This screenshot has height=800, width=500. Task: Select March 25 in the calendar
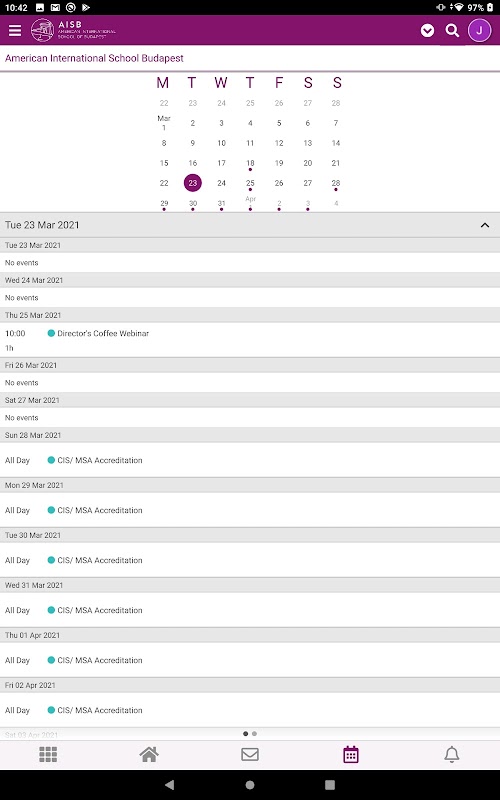(250, 183)
